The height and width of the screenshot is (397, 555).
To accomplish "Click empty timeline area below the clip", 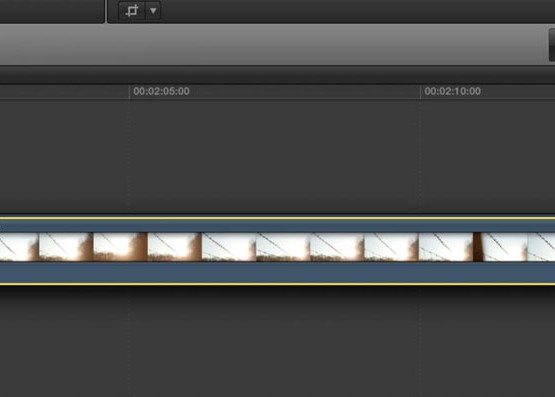I will click(278, 341).
